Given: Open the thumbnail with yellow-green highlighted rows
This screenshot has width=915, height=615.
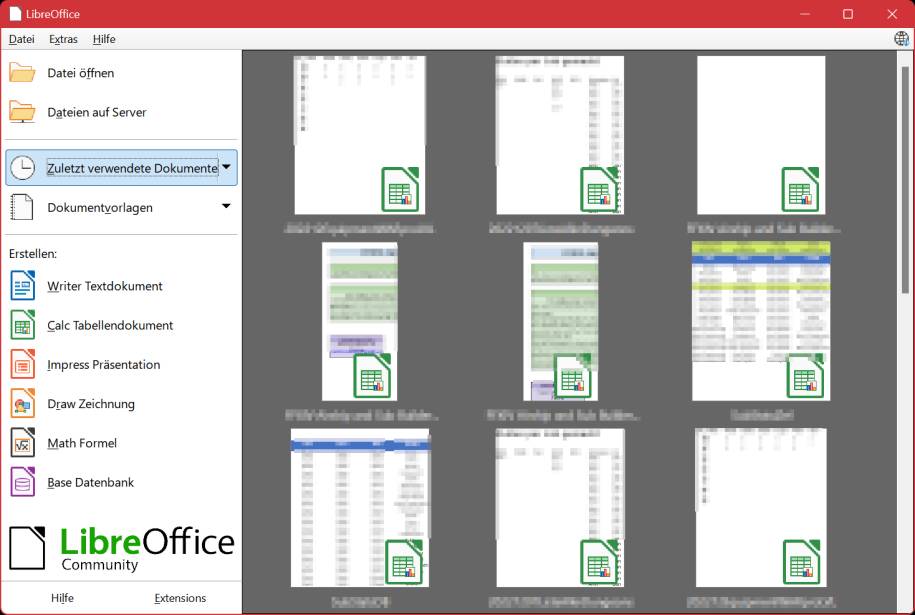Looking at the screenshot, I should click(761, 322).
